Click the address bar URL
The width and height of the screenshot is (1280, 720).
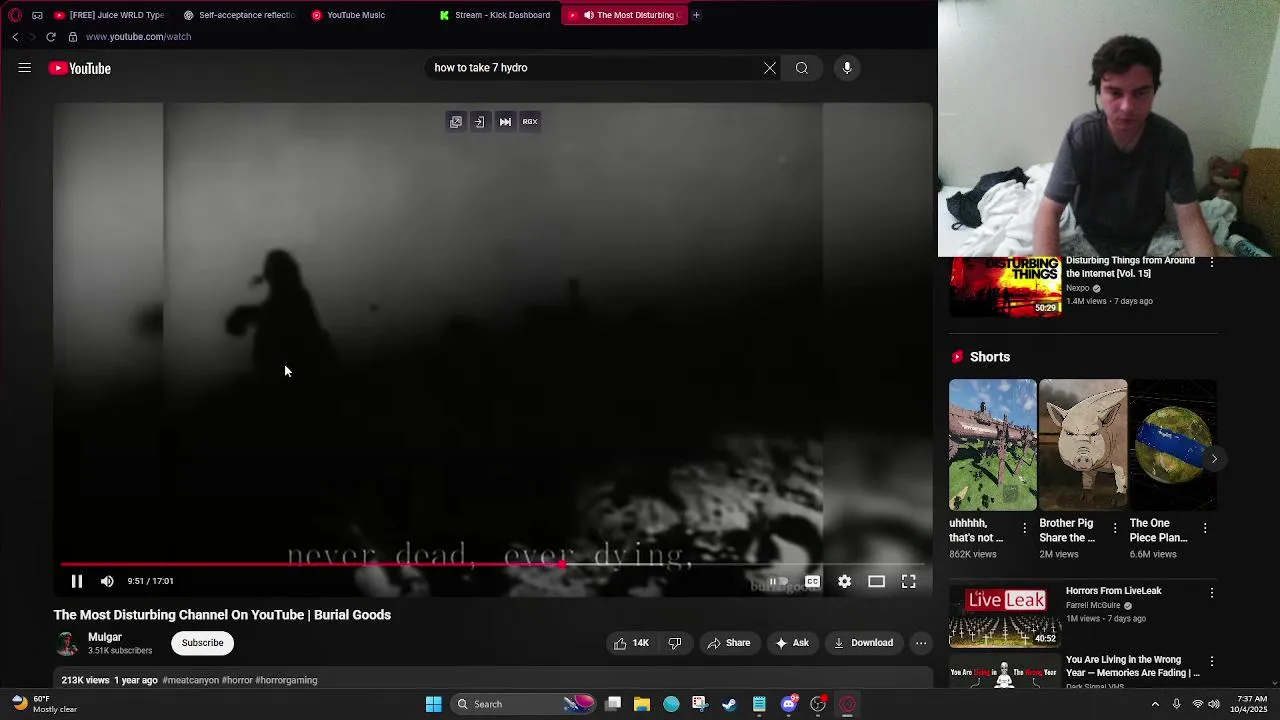point(138,37)
